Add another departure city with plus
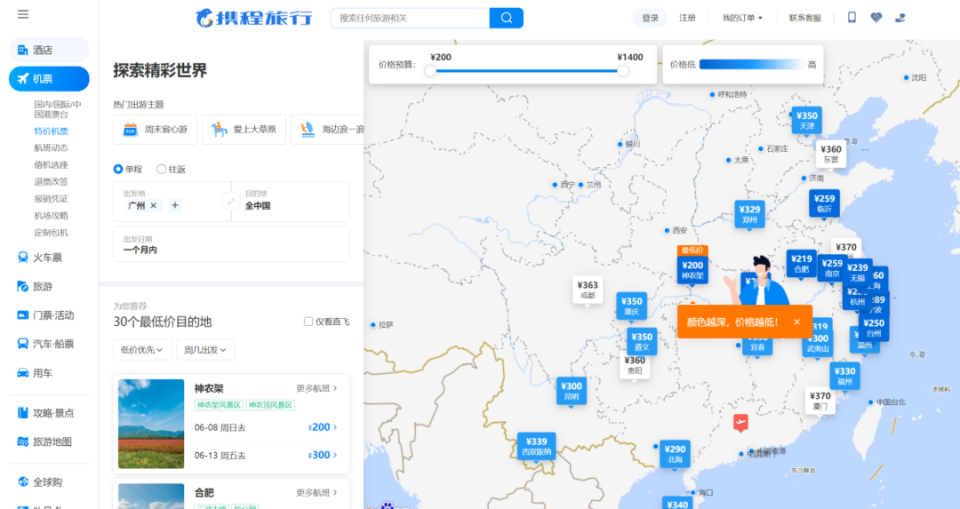This screenshot has width=960, height=509. [175, 205]
